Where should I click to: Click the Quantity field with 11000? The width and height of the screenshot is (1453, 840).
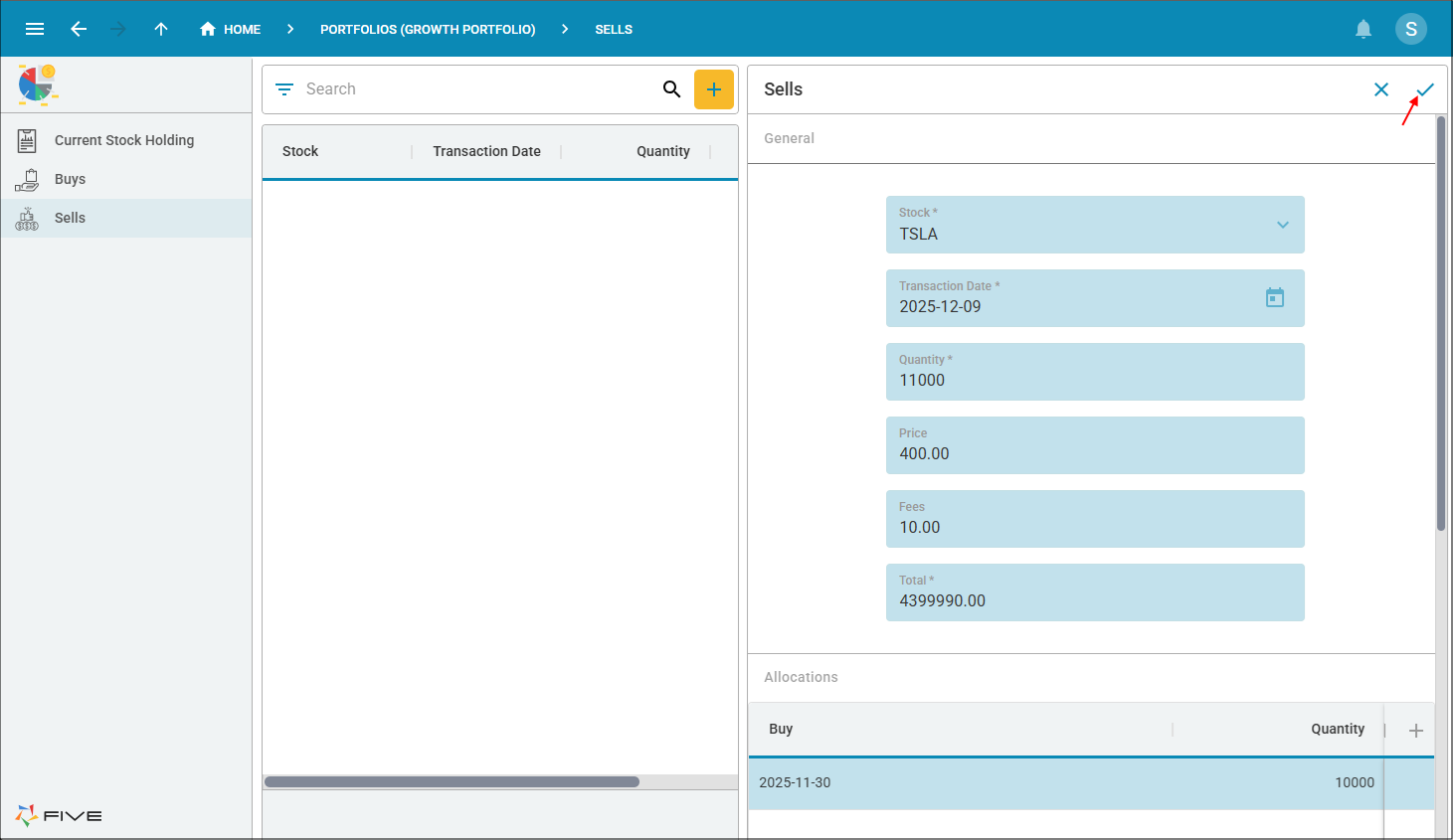(1094, 372)
